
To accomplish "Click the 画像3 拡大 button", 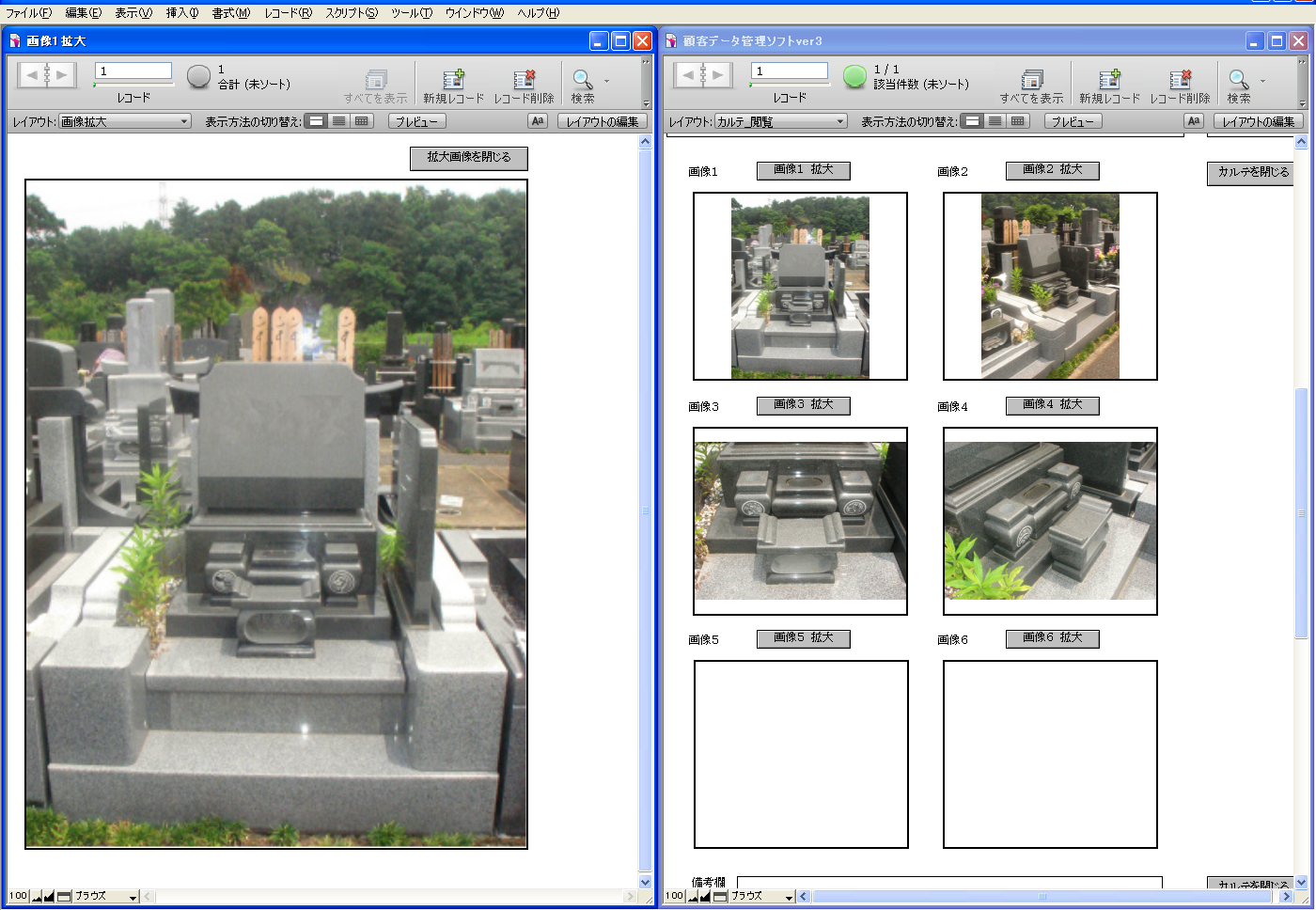I will click(803, 404).
